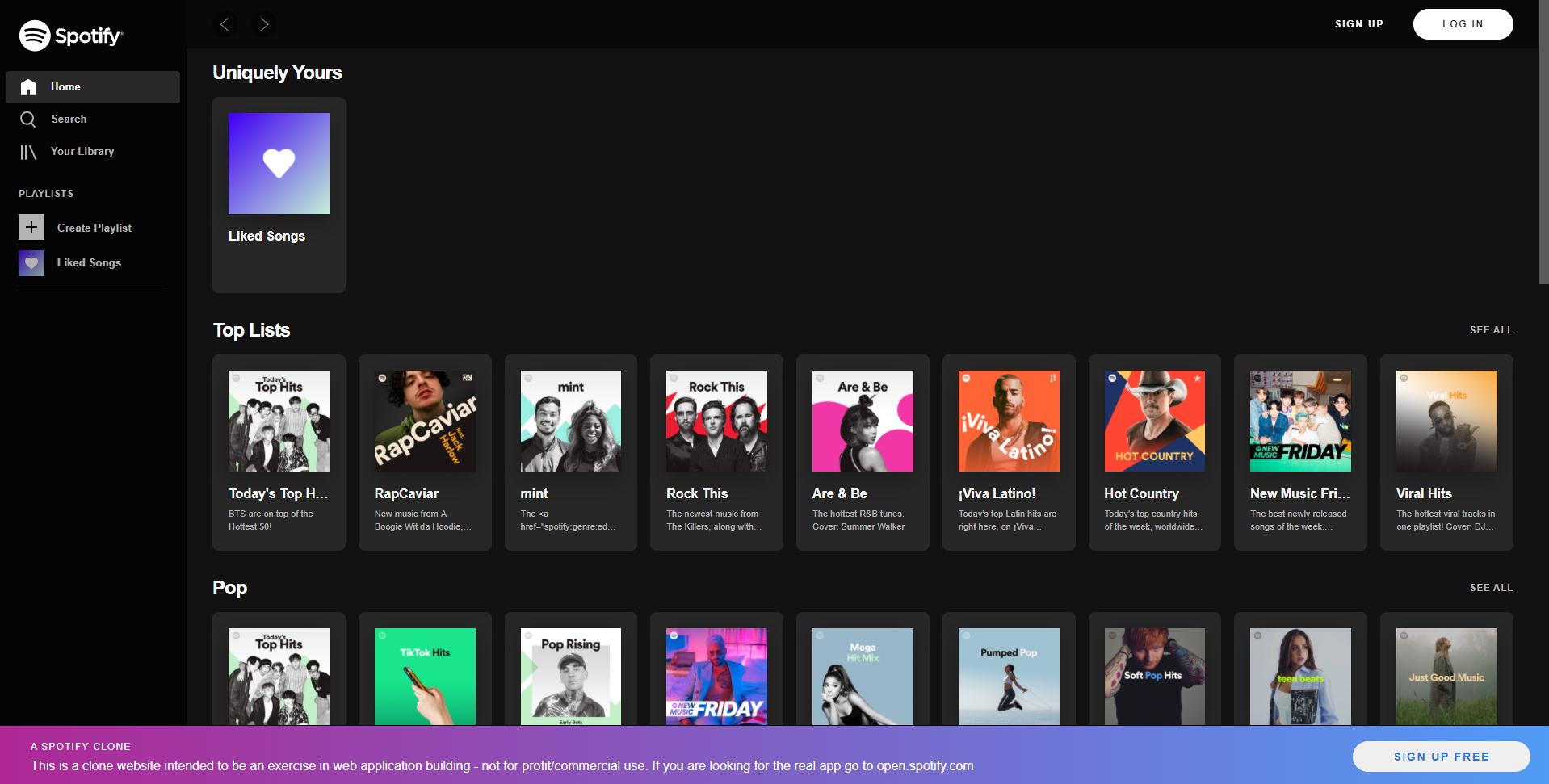1549x784 pixels.
Task: Open New Music Friday cover in Pop row
Action: click(716, 677)
